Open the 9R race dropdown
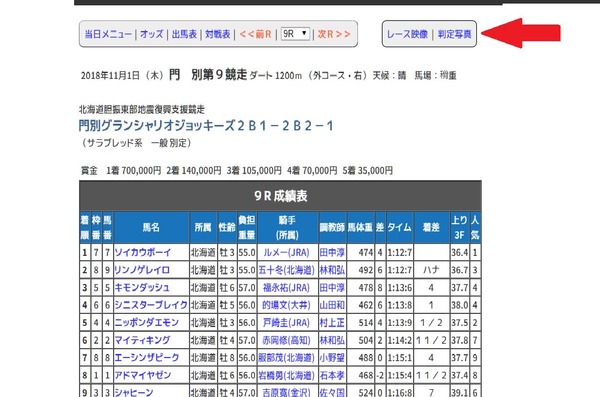The width and height of the screenshot is (600, 397). tap(295, 34)
